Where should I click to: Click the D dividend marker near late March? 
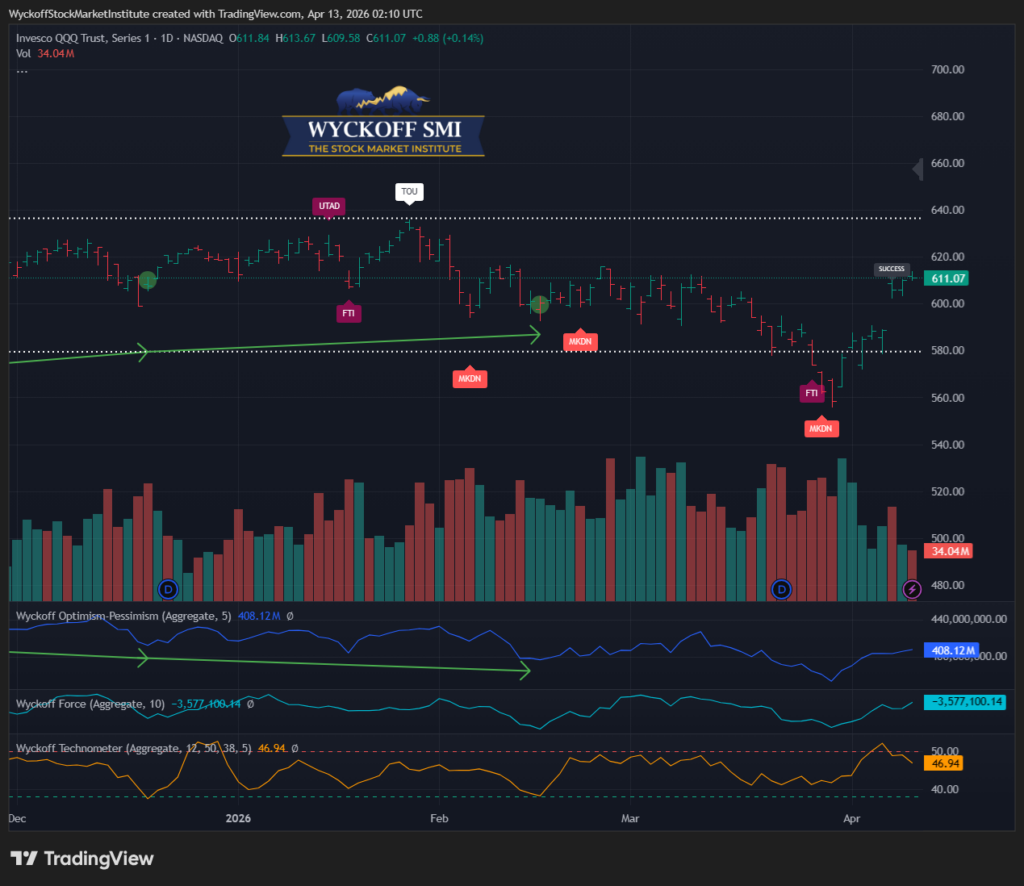tap(782, 589)
